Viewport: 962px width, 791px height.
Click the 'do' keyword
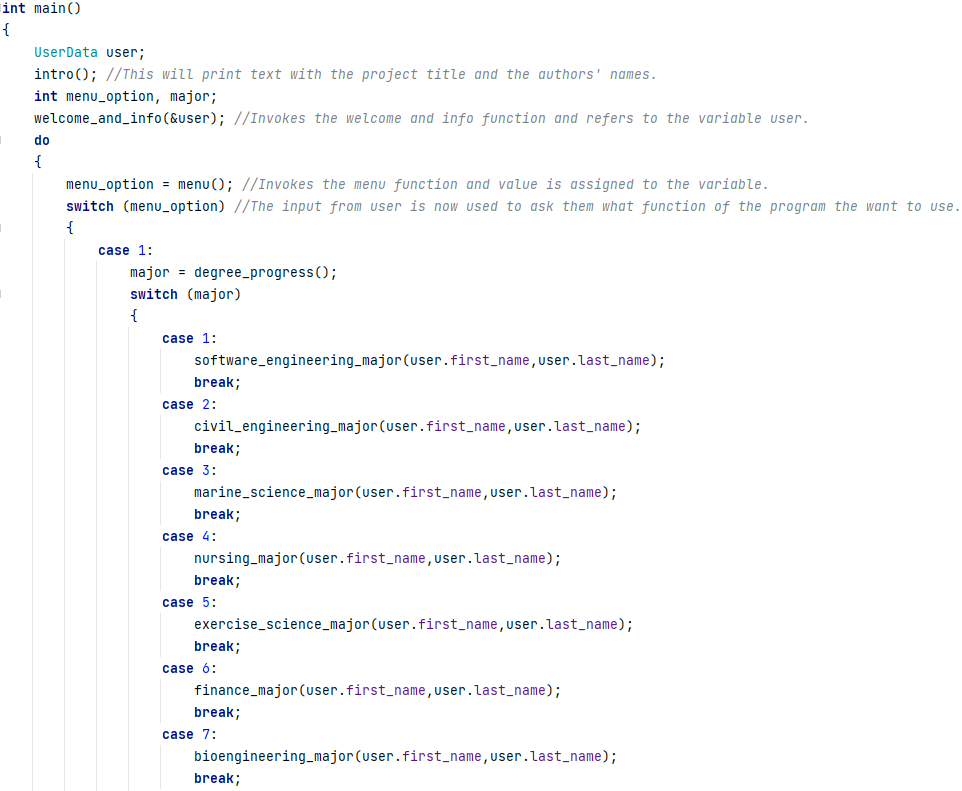tap(42, 141)
